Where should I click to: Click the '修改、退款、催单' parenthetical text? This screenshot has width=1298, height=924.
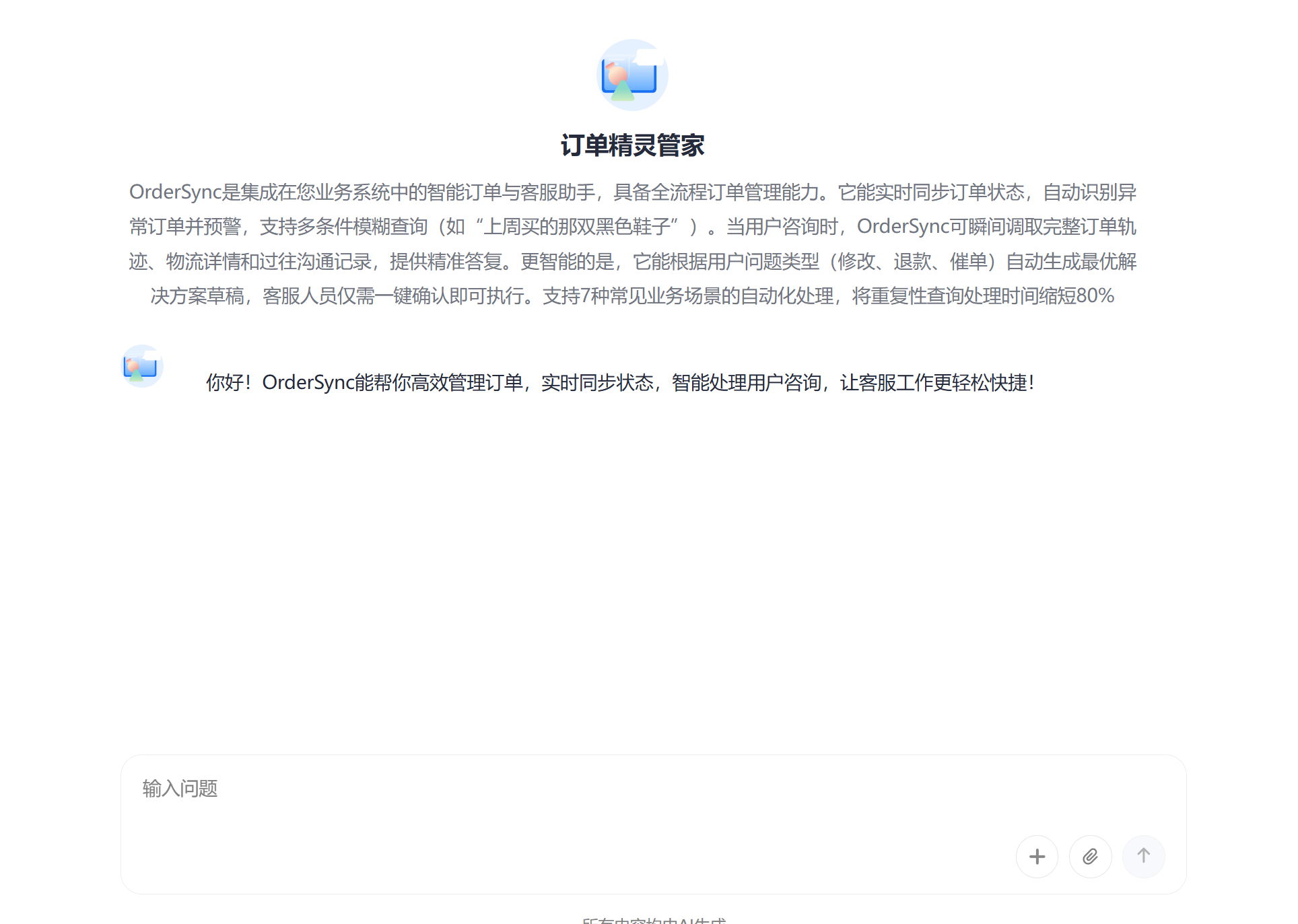(x=913, y=261)
